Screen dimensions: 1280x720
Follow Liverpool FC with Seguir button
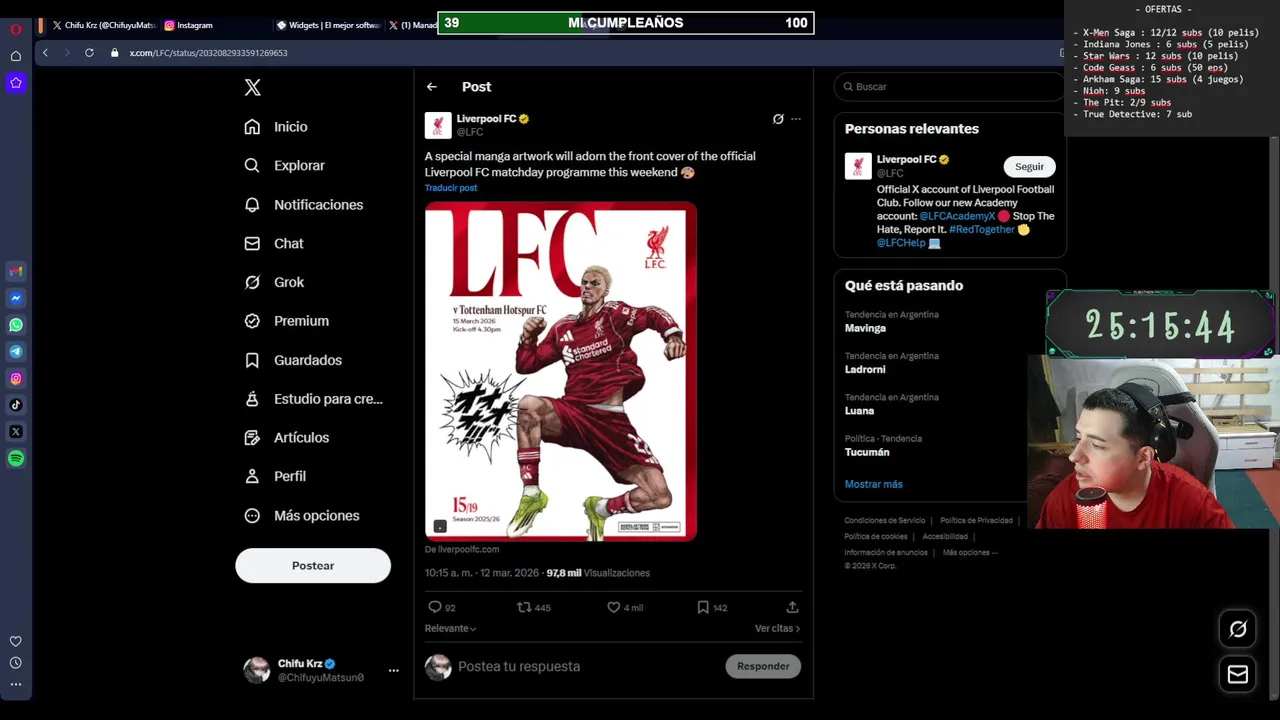coord(1029,167)
